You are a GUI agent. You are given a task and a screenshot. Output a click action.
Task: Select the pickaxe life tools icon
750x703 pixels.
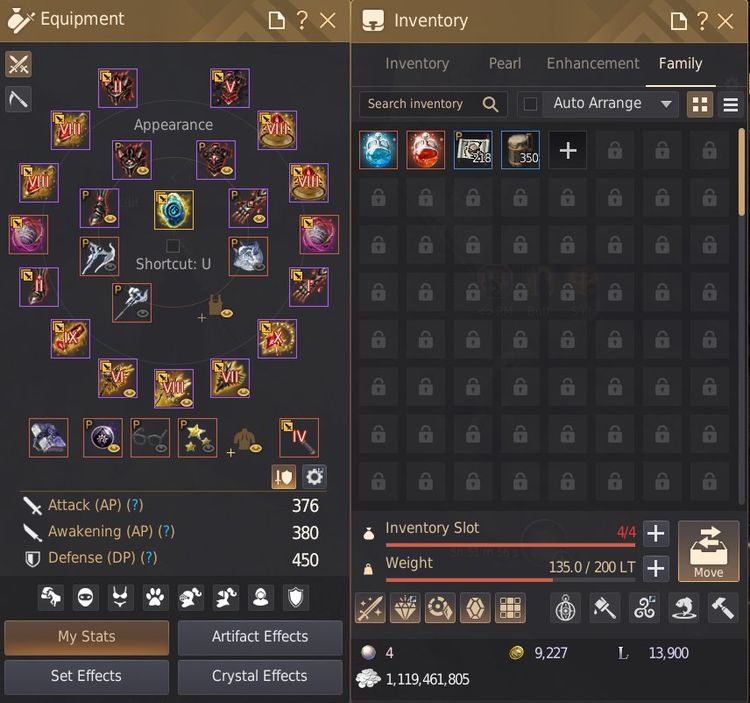(x=18, y=99)
